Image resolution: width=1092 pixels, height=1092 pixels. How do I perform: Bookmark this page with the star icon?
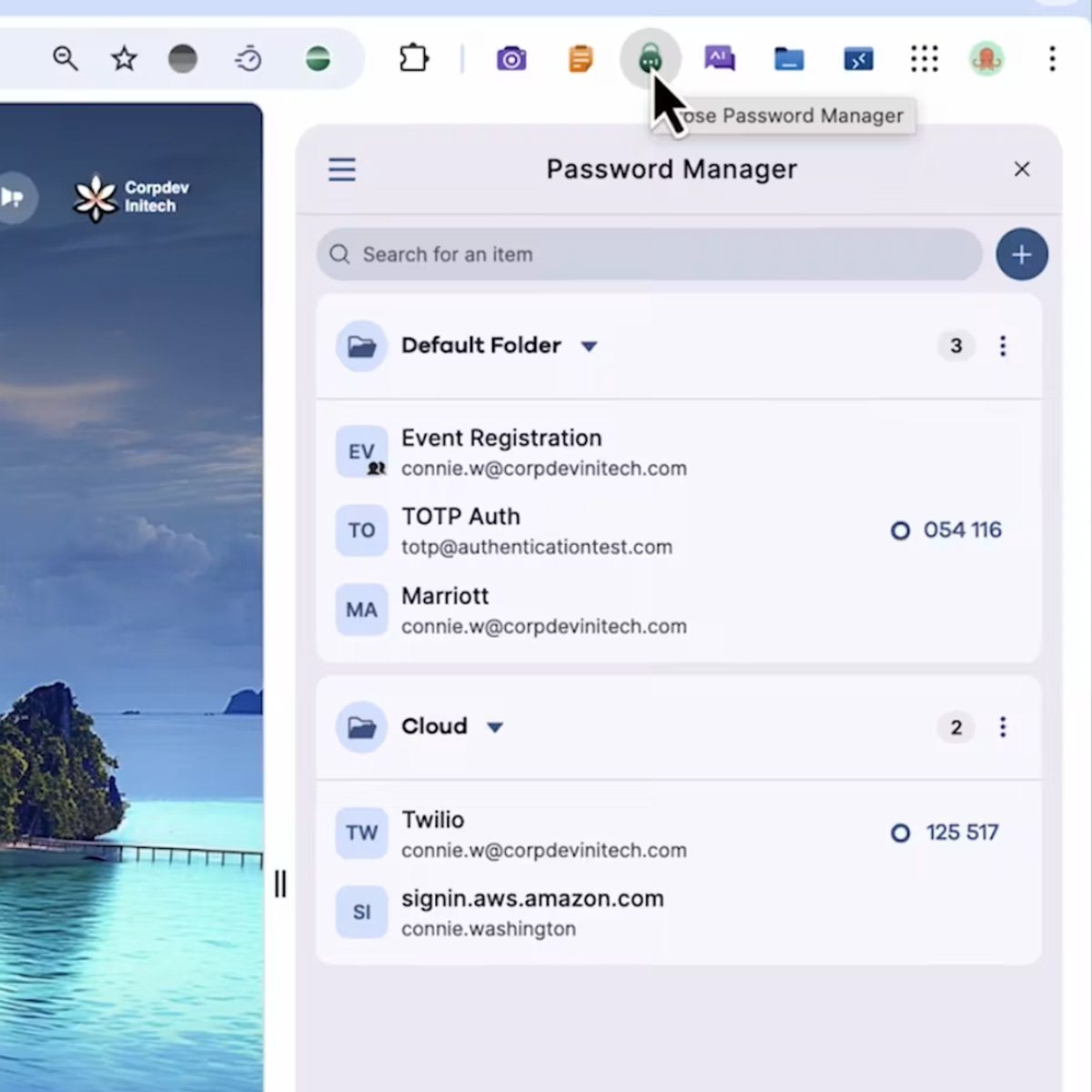124,59
